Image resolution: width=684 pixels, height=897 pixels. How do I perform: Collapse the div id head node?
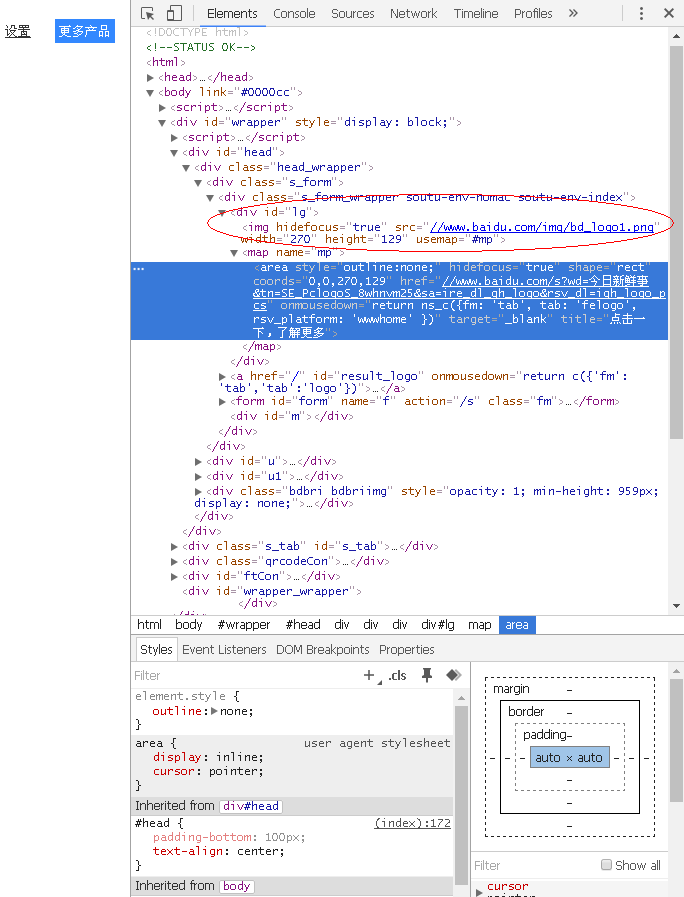tap(174, 152)
